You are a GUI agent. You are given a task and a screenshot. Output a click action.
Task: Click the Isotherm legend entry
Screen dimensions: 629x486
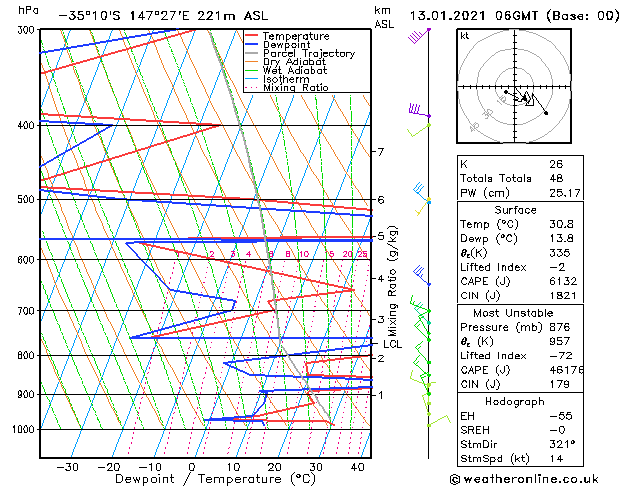tap(286, 79)
